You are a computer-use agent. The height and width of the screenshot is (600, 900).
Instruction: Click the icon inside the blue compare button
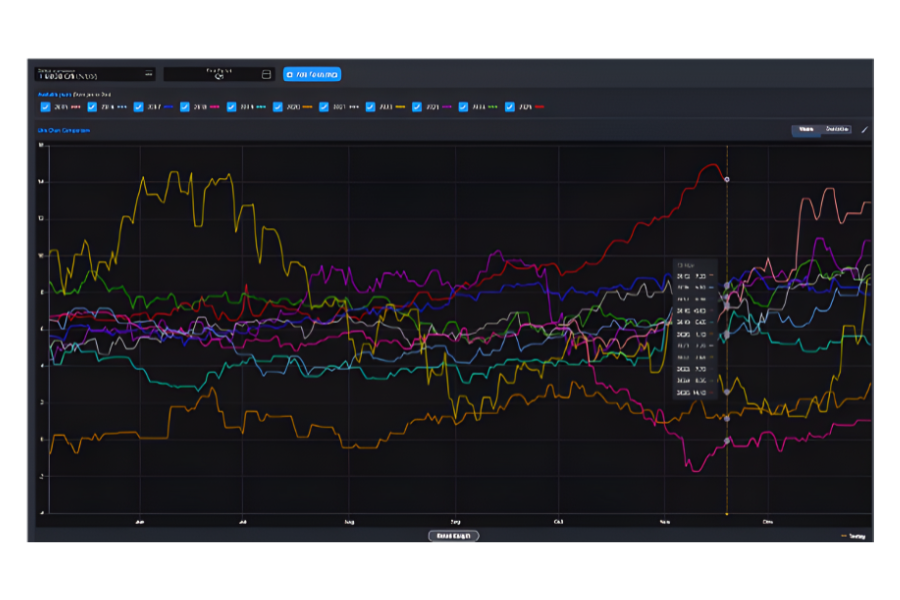point(289,73)
